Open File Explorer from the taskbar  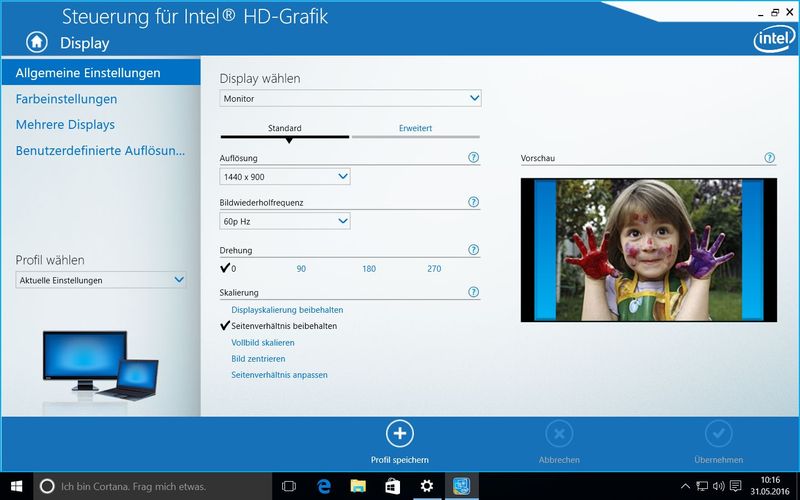pos(358,486)
